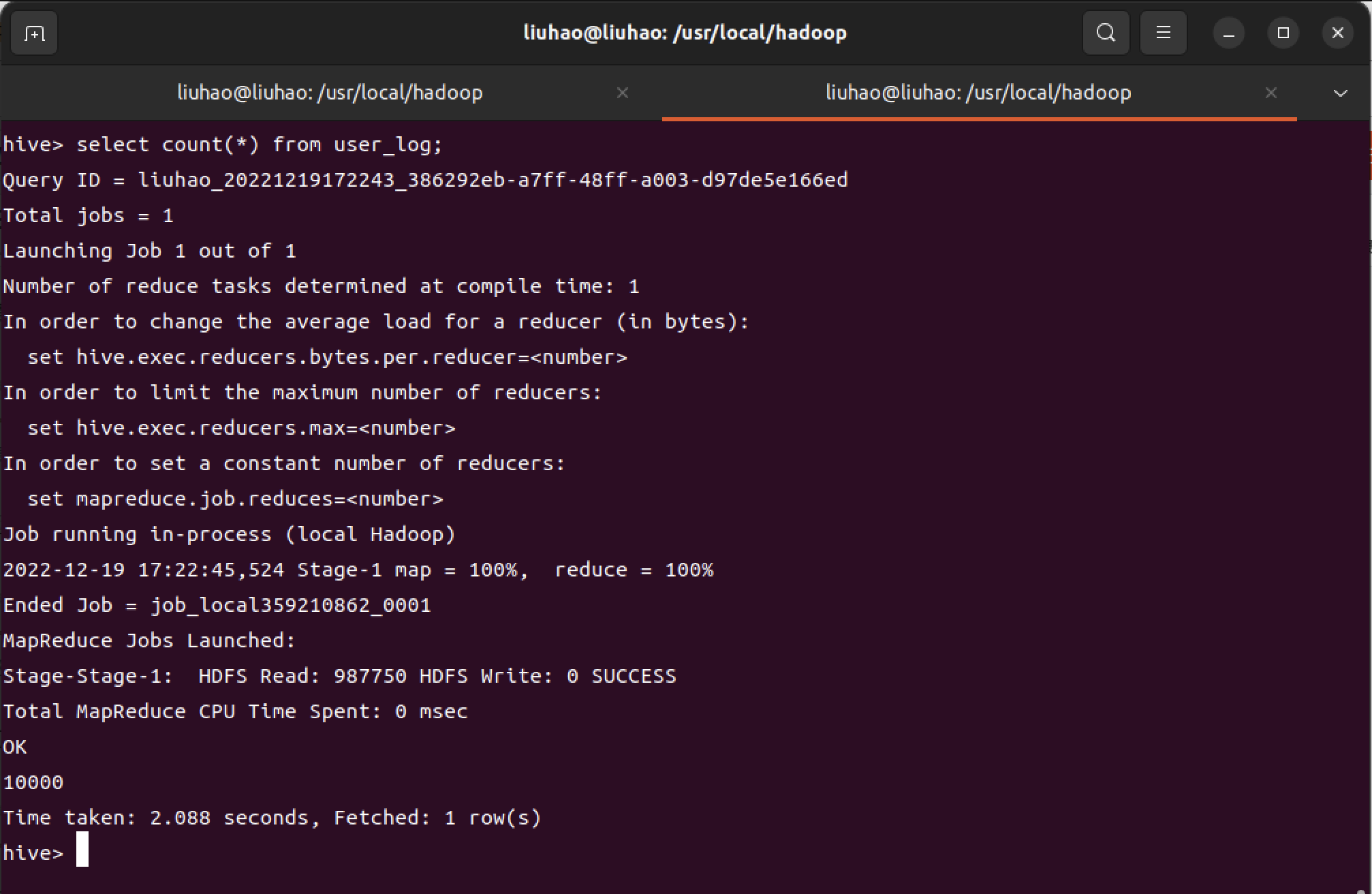Click 'Ended Job = job_local359210862_0001'
Image resolution: width=1372 pixels, height=894 pixels.
217,605
